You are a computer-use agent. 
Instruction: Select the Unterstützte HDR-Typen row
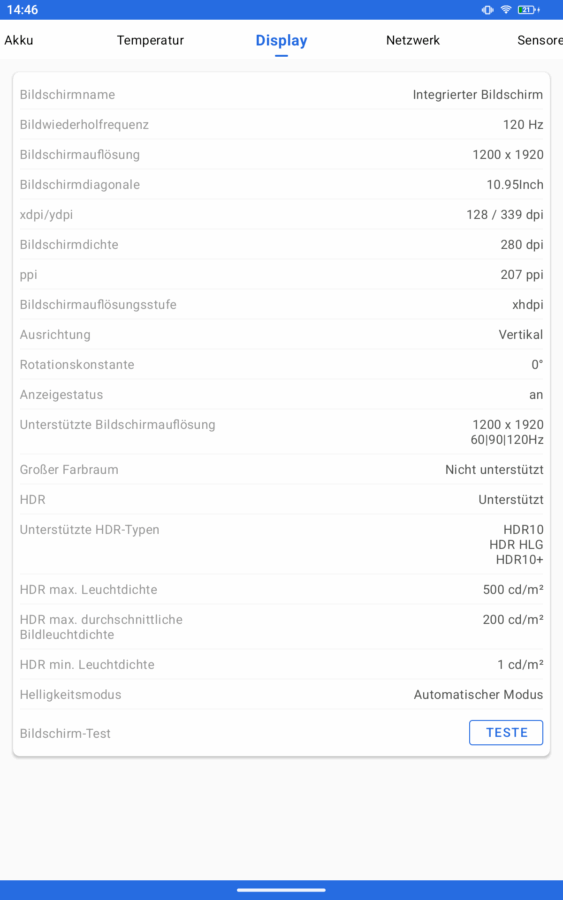pyautogui.click(x=281, y=544)
